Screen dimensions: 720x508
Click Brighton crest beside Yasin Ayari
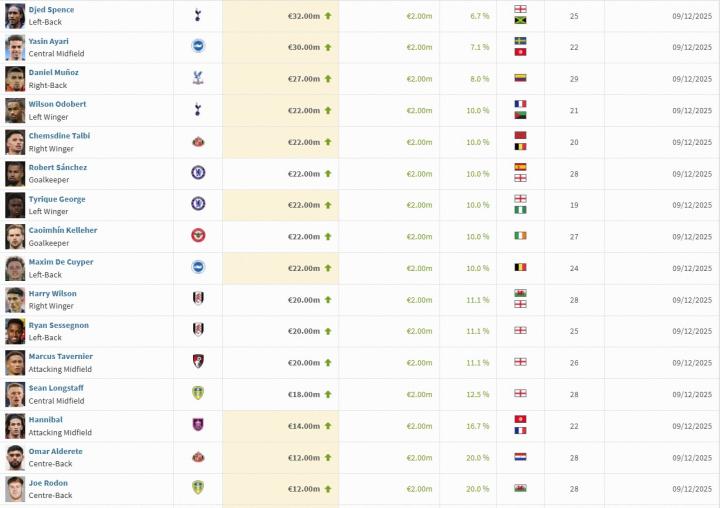tap(198, 46)
